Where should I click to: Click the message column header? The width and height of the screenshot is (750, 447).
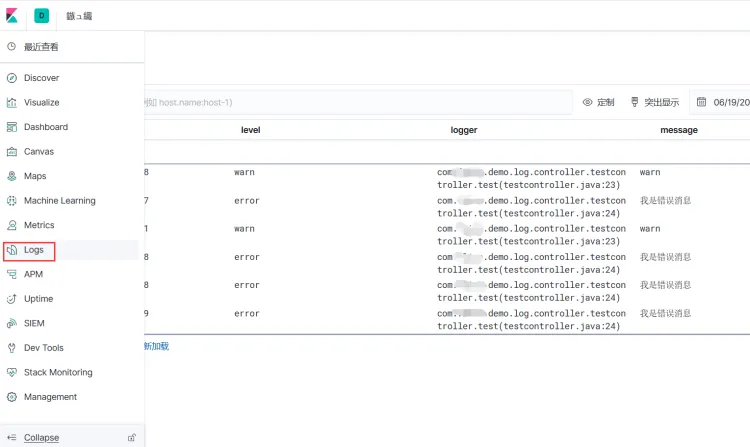click(x=679, y=130)
